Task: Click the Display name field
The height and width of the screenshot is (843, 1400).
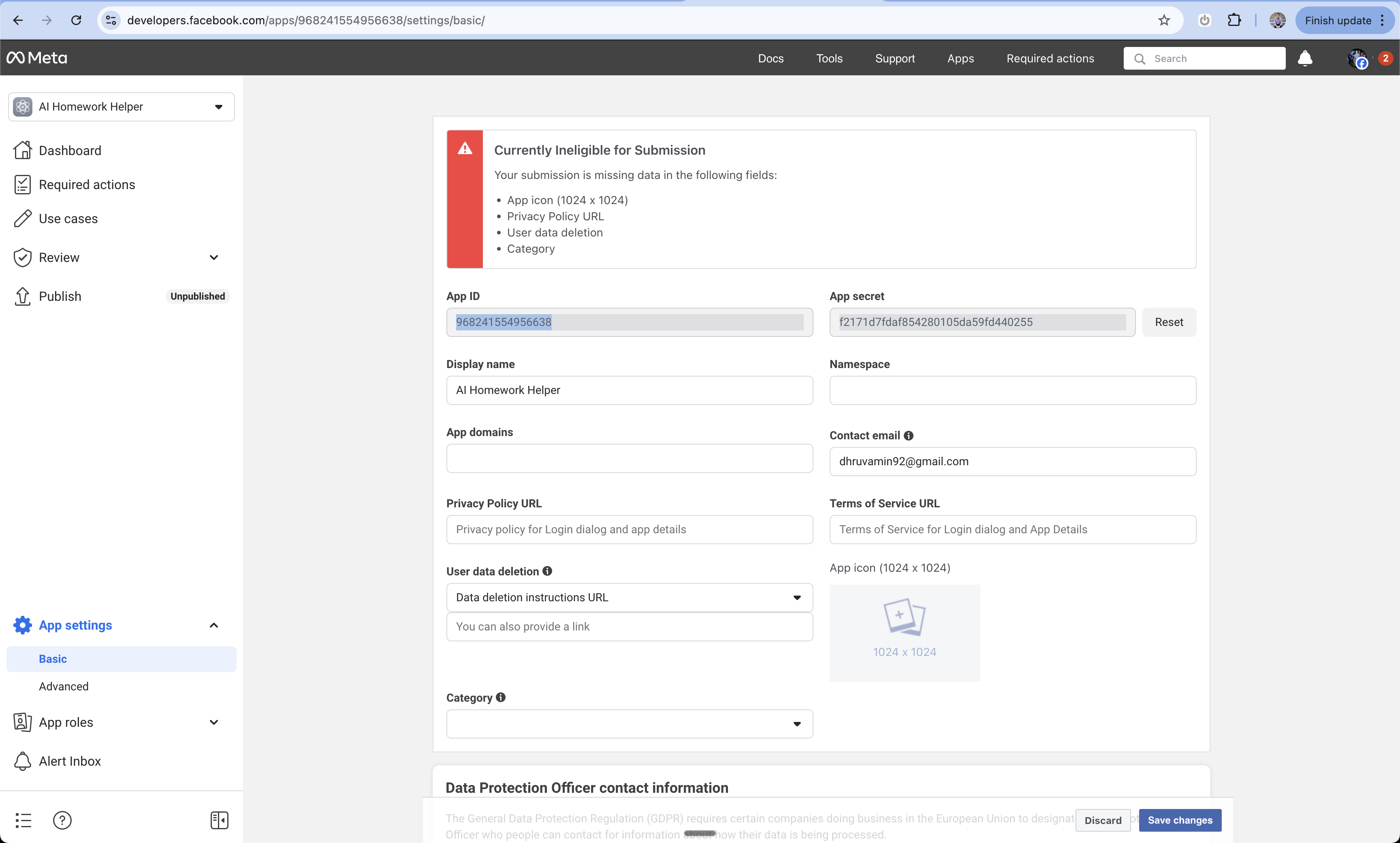Action: [630, 390]
